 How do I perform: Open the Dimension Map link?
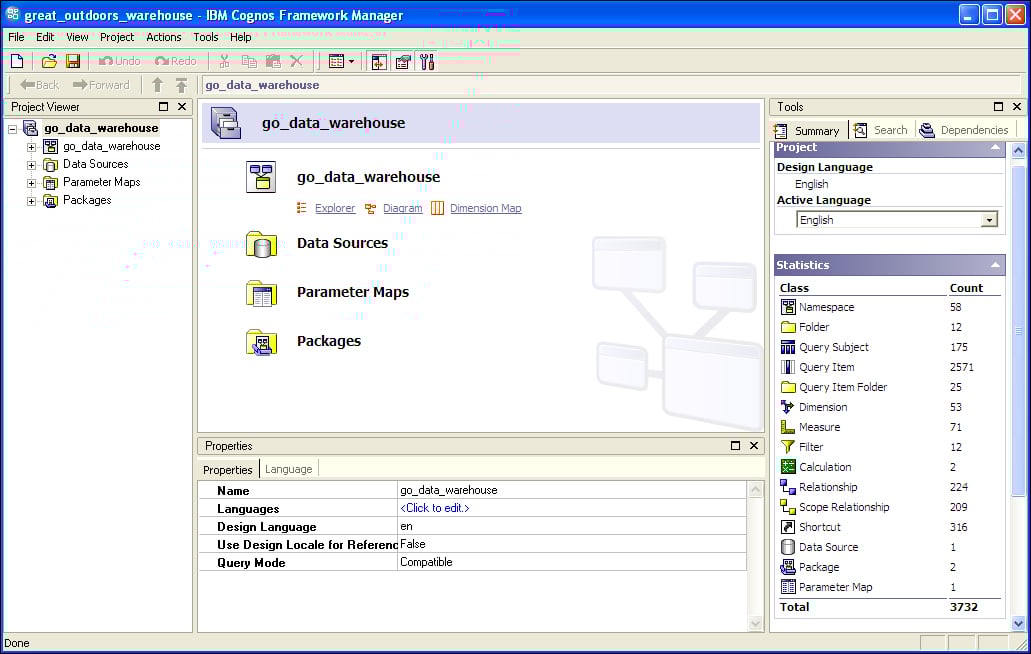pyautogui.click(x=485, y=208)
